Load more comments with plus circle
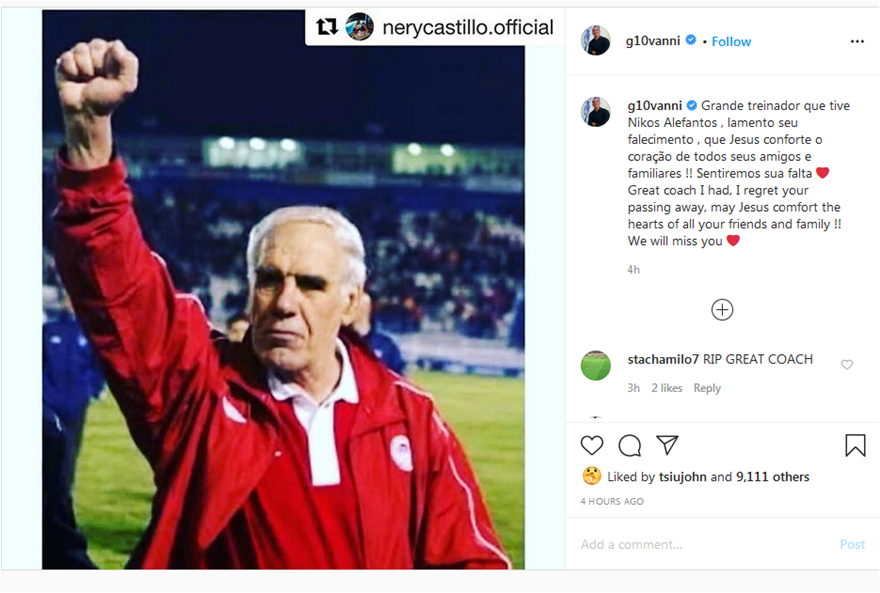The width and height of the screenshot is (880, 593). pyautogui.click(x=722, y=310)
